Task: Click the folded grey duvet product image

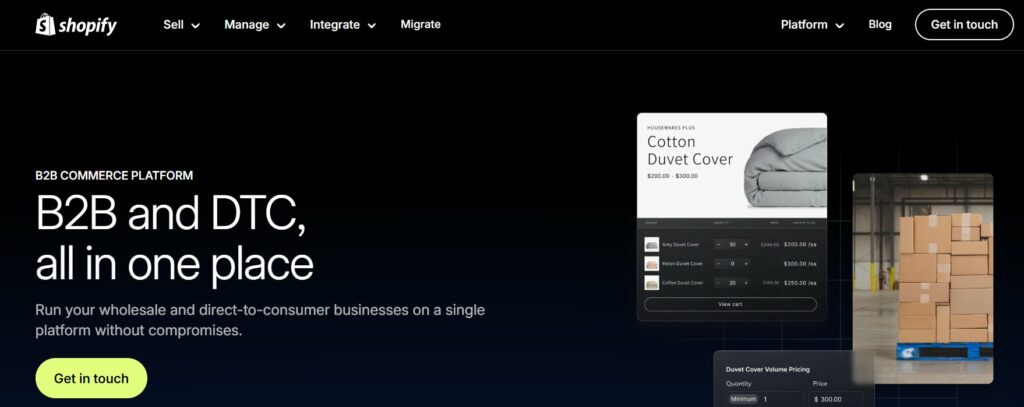Action: pyautogui.click(x=786, y=168)
